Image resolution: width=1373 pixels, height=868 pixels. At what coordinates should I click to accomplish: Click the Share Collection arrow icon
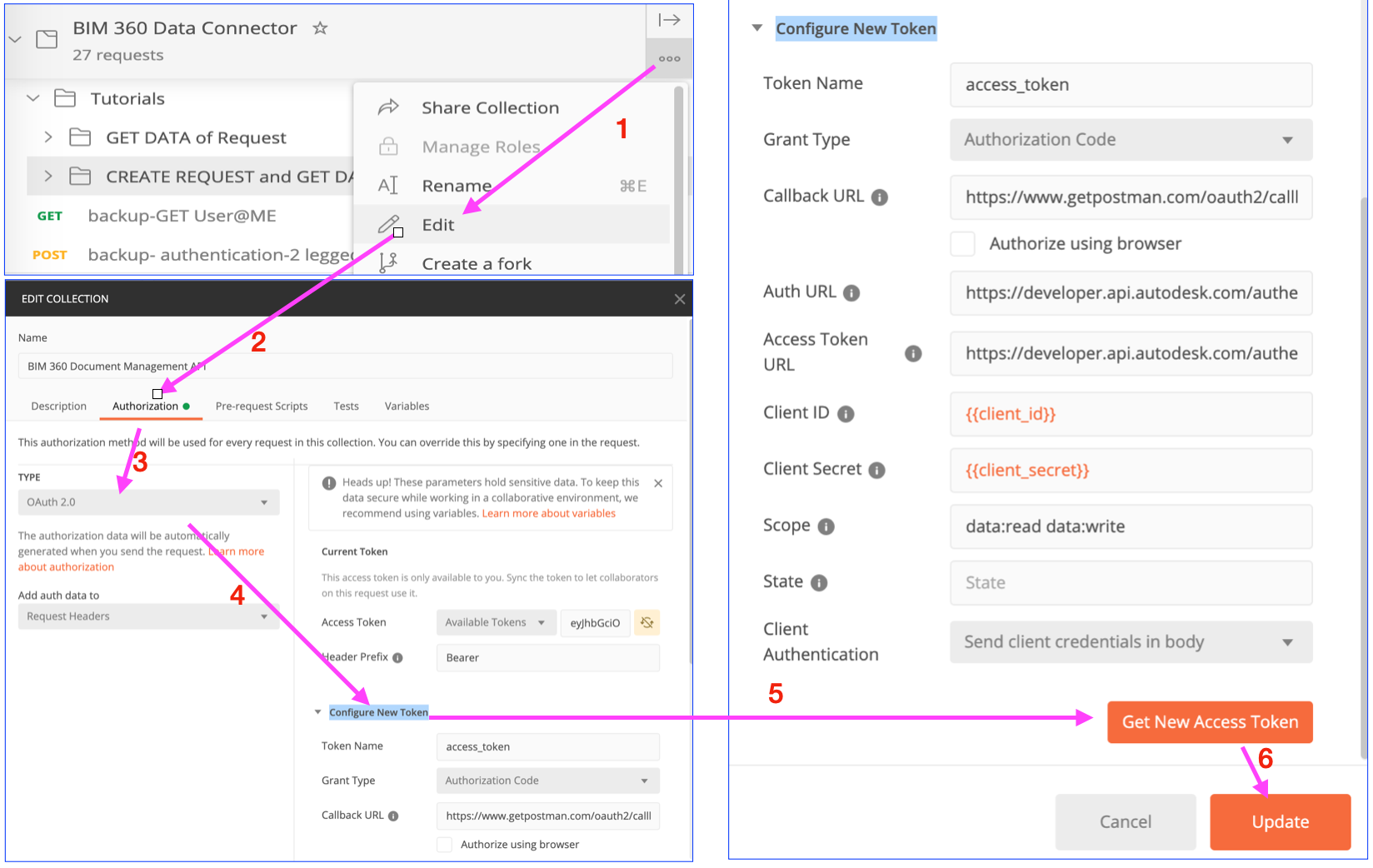click(388, 107)
